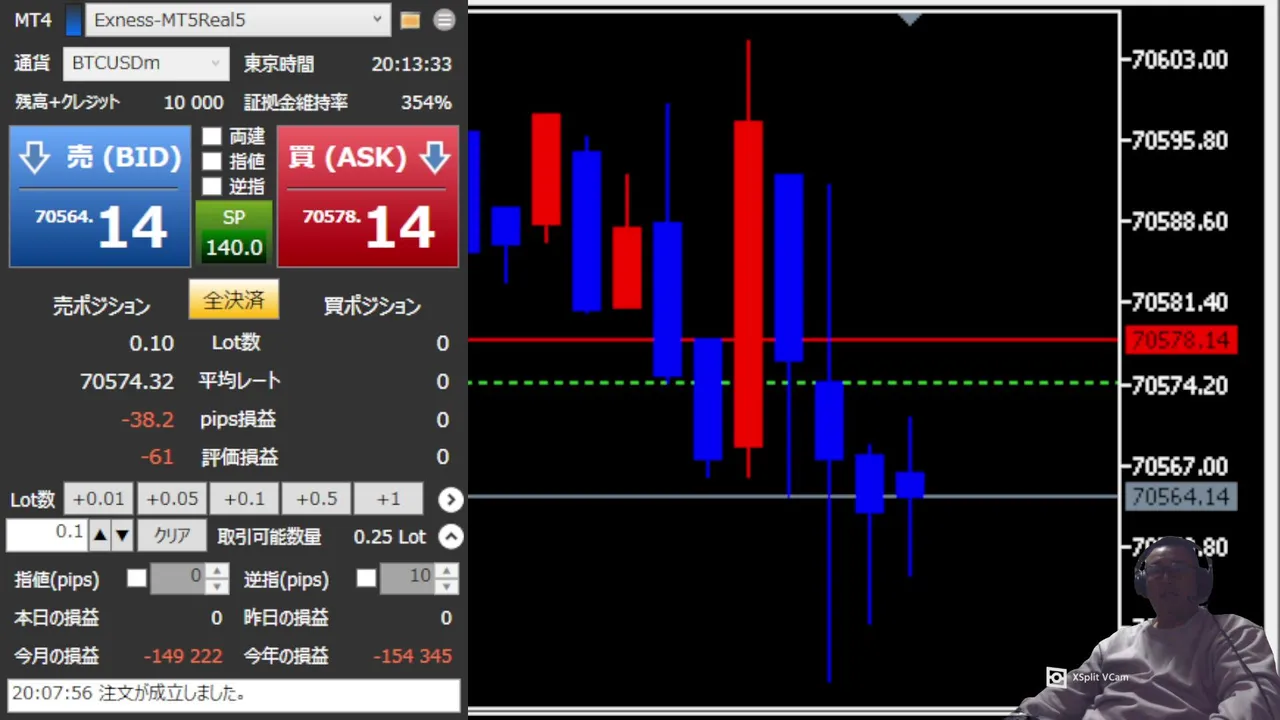The image size is (1280, 720).
Task: Add +0.01 to lot size
Action: click(x=99, y=499)
